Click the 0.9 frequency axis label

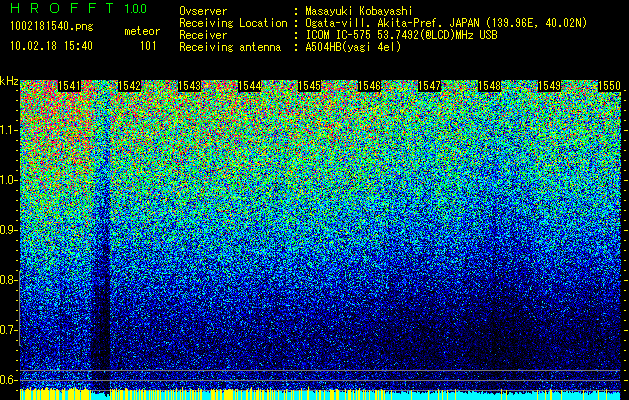tap(9, 230)
